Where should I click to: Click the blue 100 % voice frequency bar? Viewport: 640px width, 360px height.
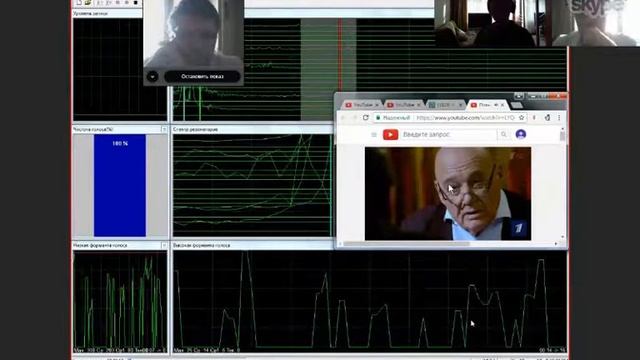tap(120, 185)
